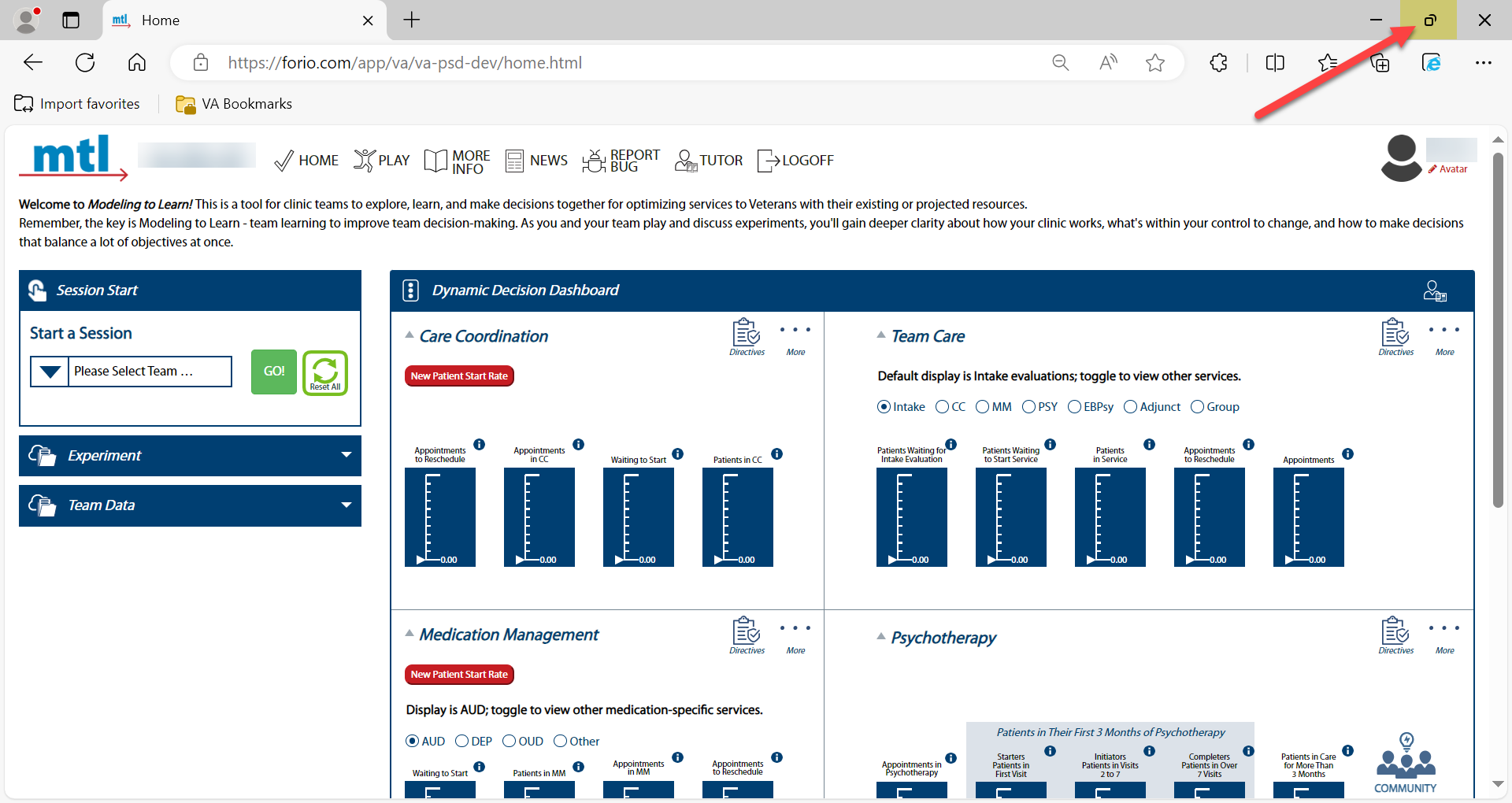The image size is (1512, 803).
Task: Open MORE INFO menu item
Action: click(457, 161)
